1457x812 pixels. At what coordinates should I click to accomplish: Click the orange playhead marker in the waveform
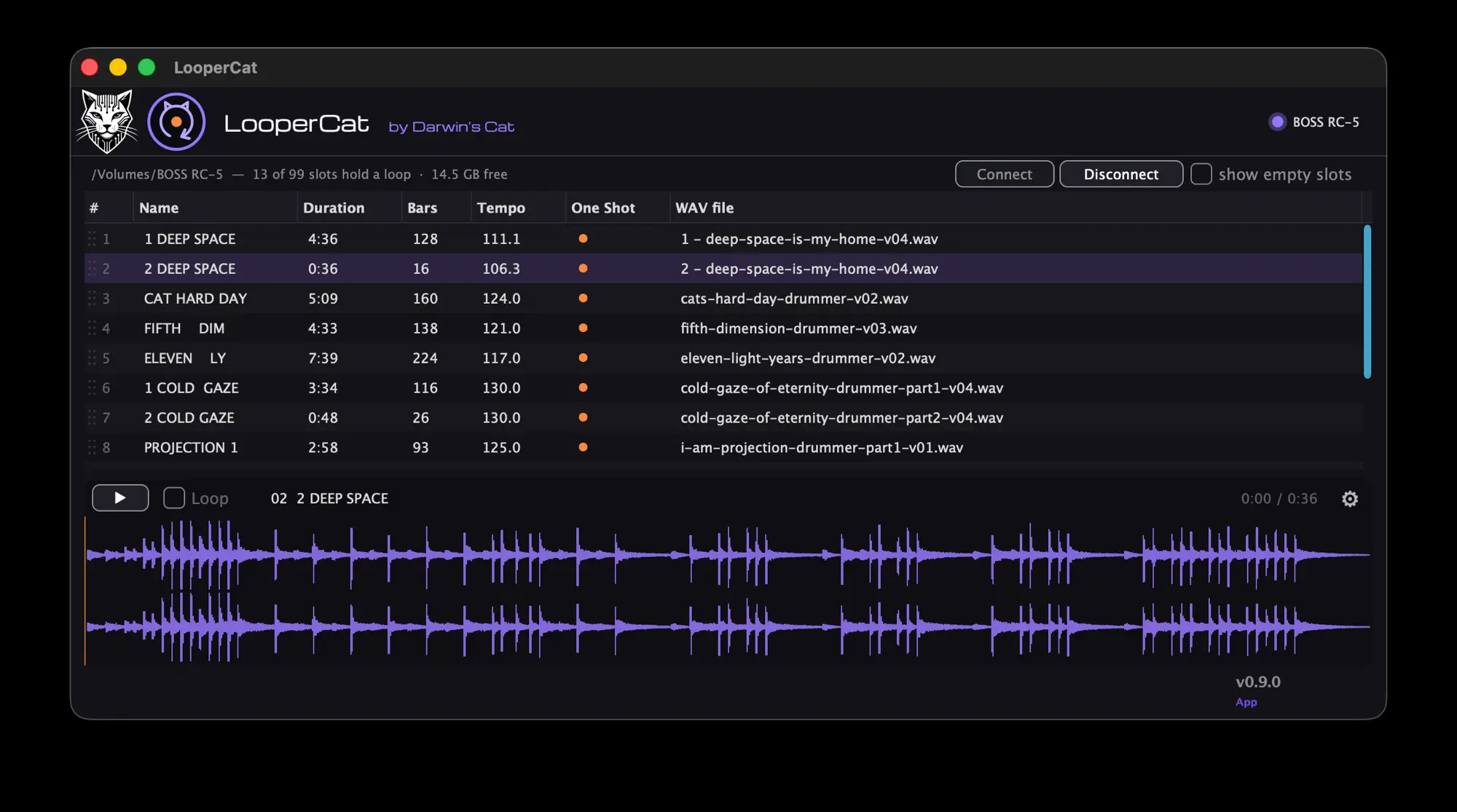click(85, 591)
